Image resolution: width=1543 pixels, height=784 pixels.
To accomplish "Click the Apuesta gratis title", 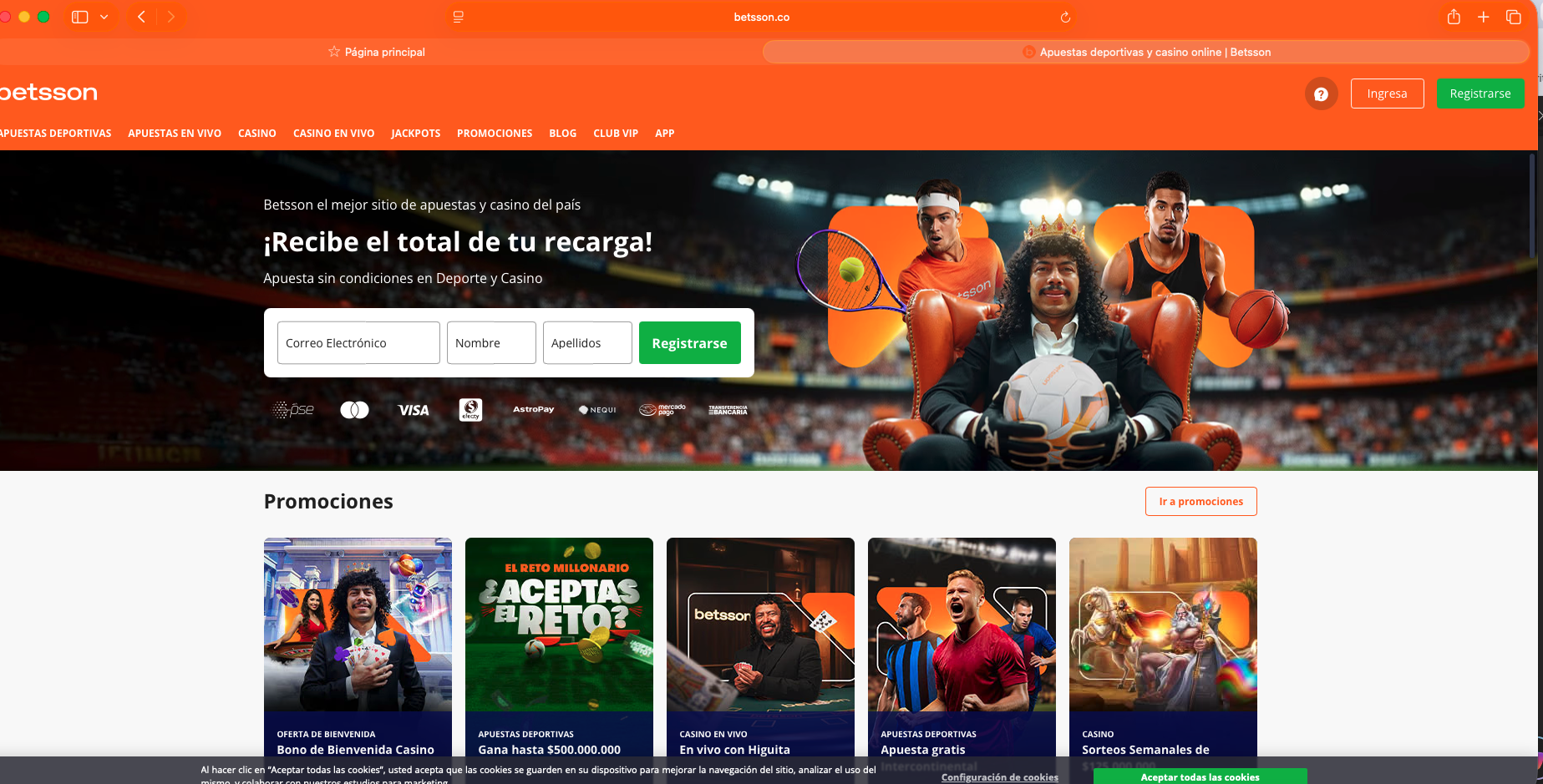I will pyautogui.click(x=923, y=750).
